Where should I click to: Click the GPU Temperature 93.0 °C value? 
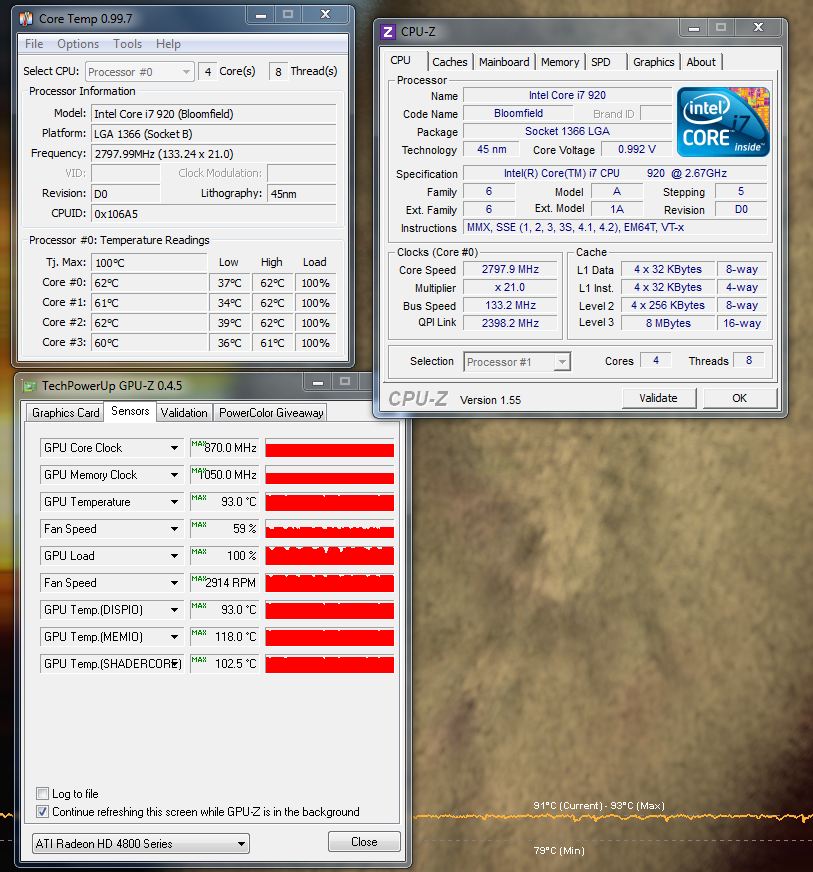coord(225,502)
